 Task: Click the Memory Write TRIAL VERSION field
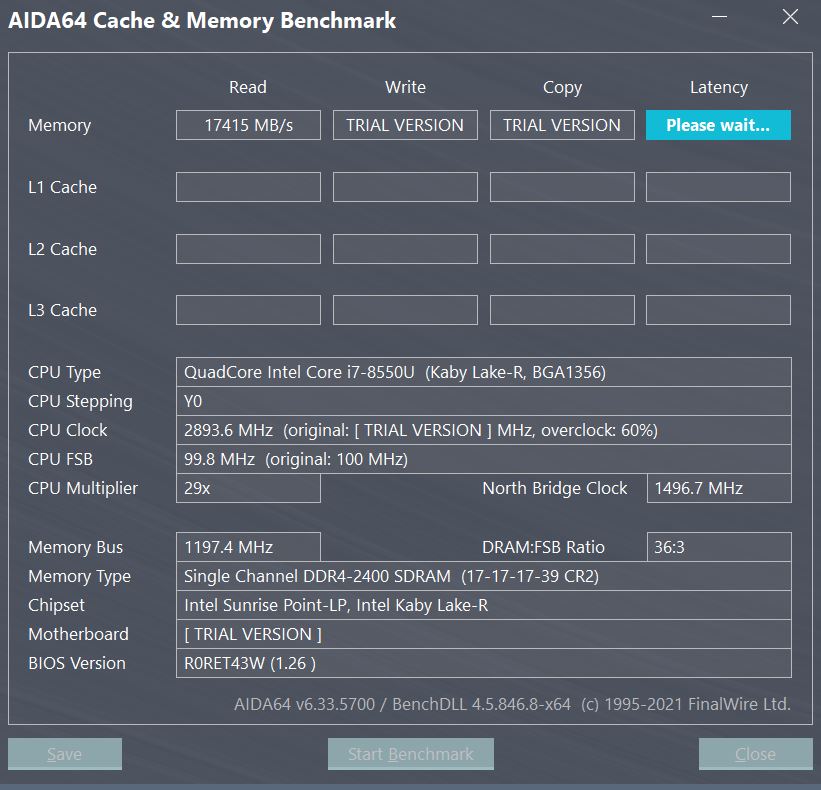click(x=405, y=125)
